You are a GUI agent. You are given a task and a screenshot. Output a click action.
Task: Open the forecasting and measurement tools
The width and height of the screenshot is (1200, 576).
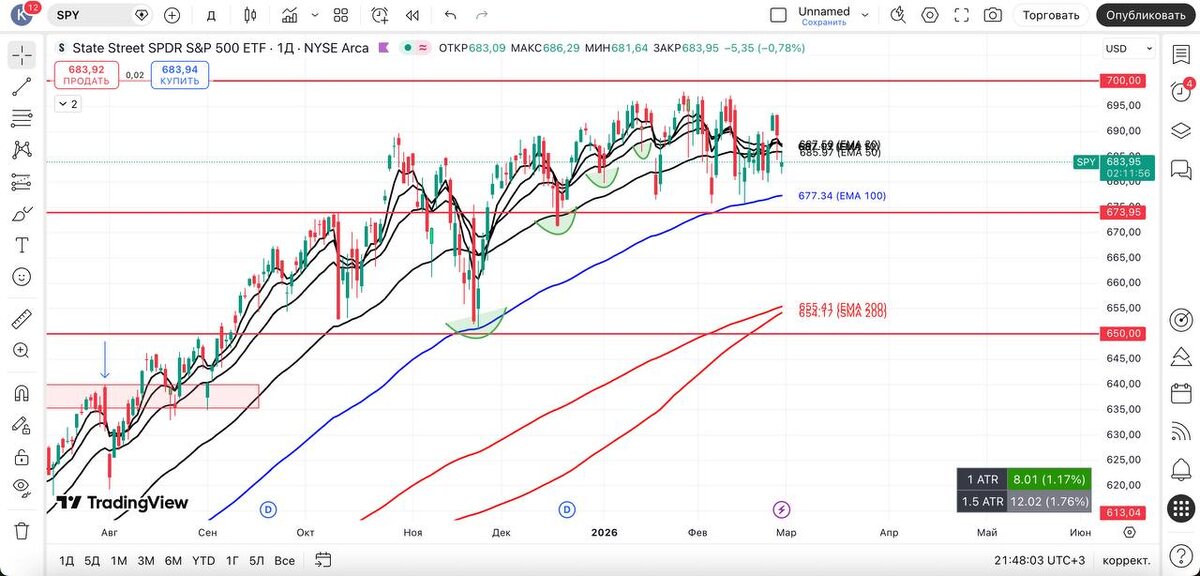click(22, 182)
